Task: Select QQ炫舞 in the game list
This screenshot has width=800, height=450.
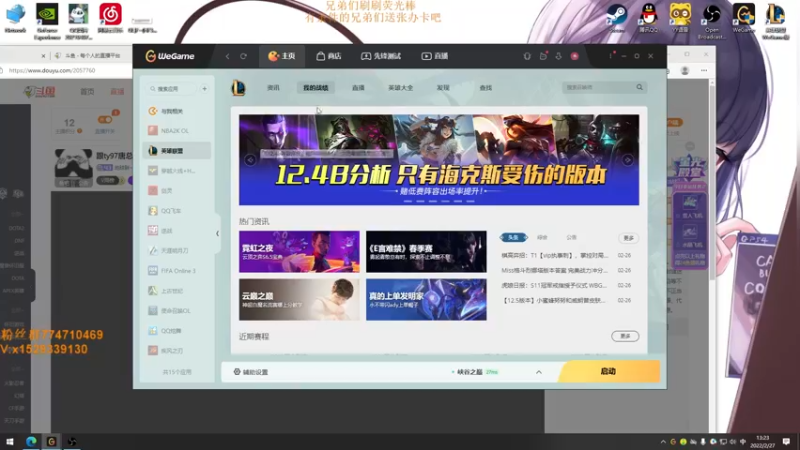Action: (177, 331)
